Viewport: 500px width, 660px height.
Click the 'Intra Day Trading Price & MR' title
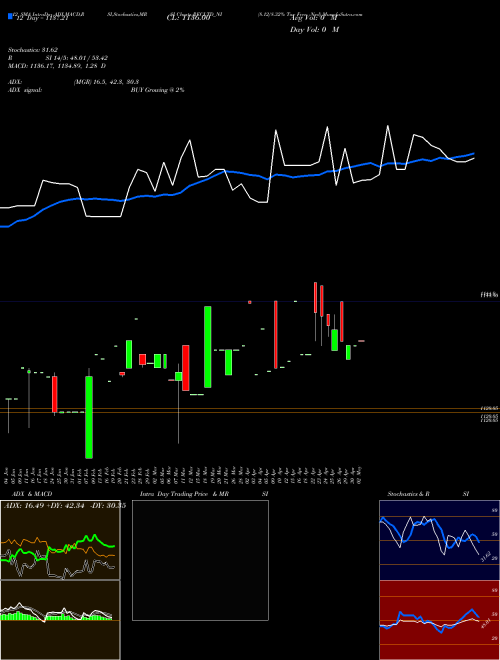point(184,494)
